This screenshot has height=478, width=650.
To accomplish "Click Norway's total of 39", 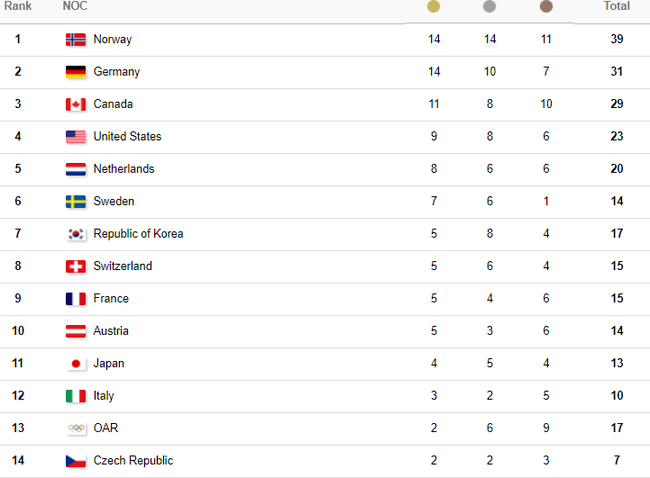I will pos(617,40).
